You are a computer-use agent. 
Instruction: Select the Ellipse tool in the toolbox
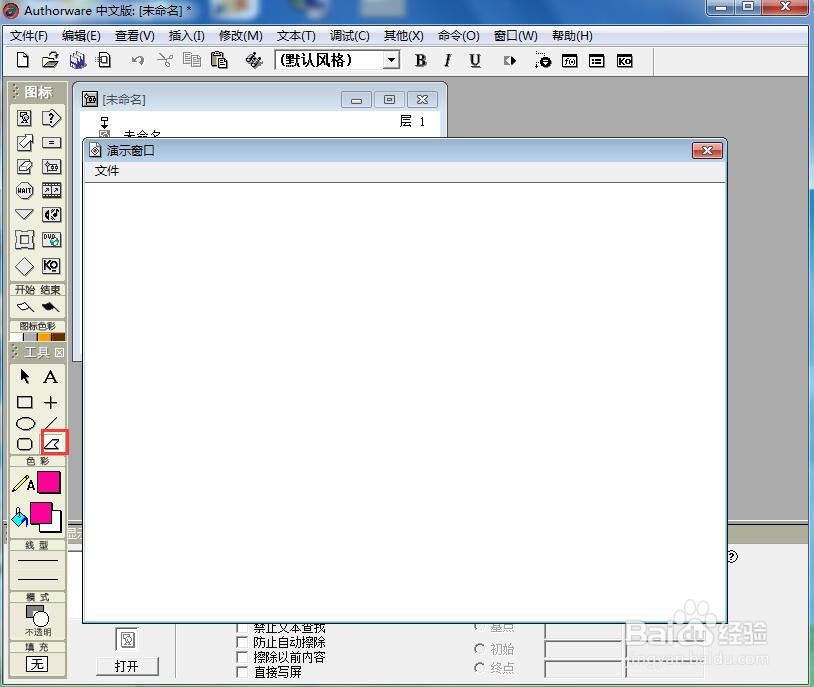pos(26,422)
